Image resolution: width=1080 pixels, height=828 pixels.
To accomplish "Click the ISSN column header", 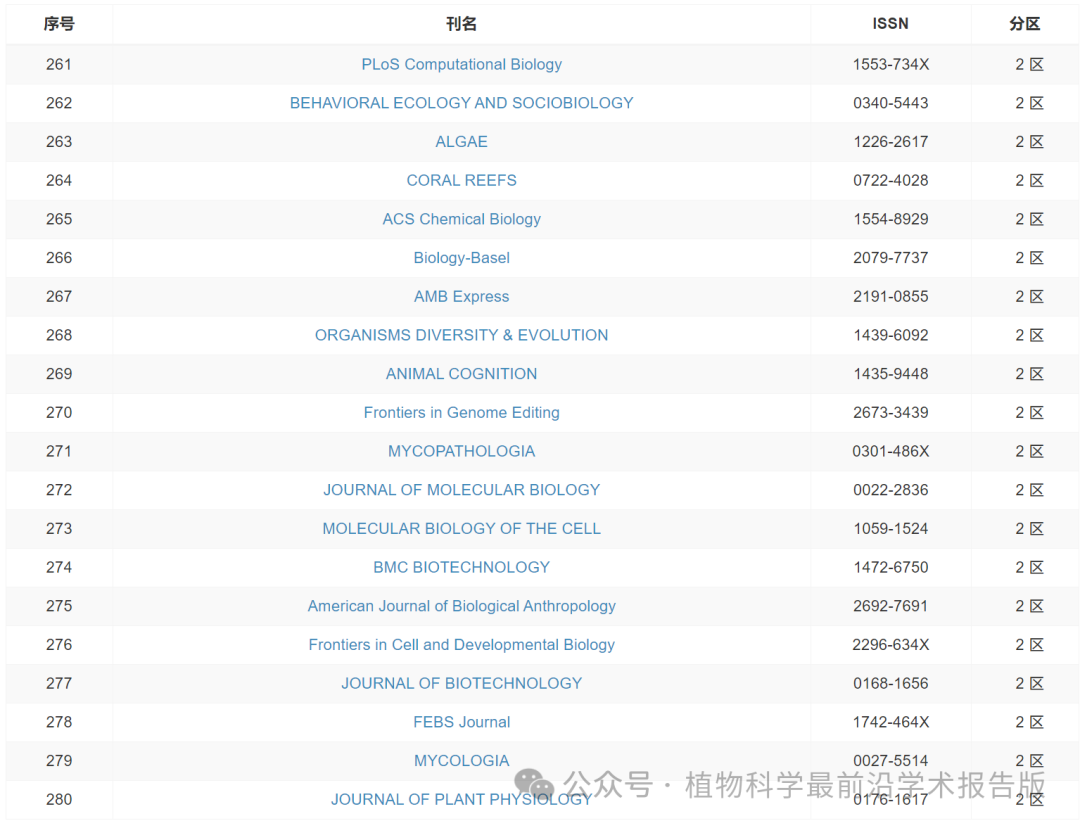I will (890, 24).
